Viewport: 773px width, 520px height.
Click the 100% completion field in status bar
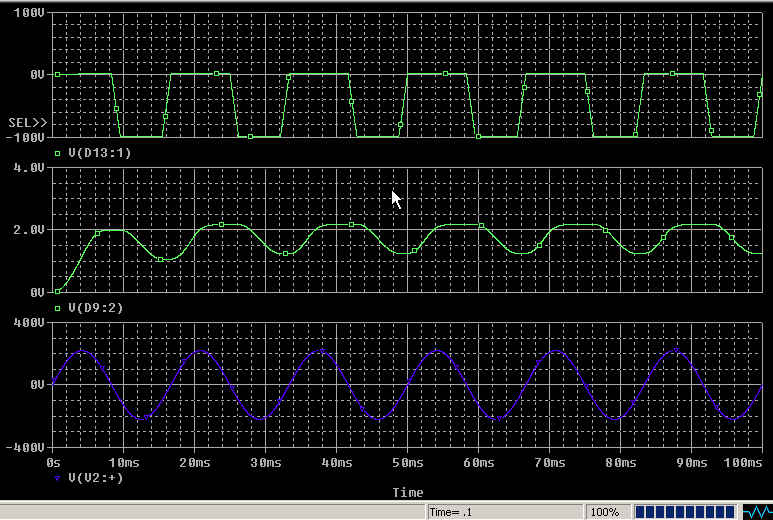[x=603, y=511]
